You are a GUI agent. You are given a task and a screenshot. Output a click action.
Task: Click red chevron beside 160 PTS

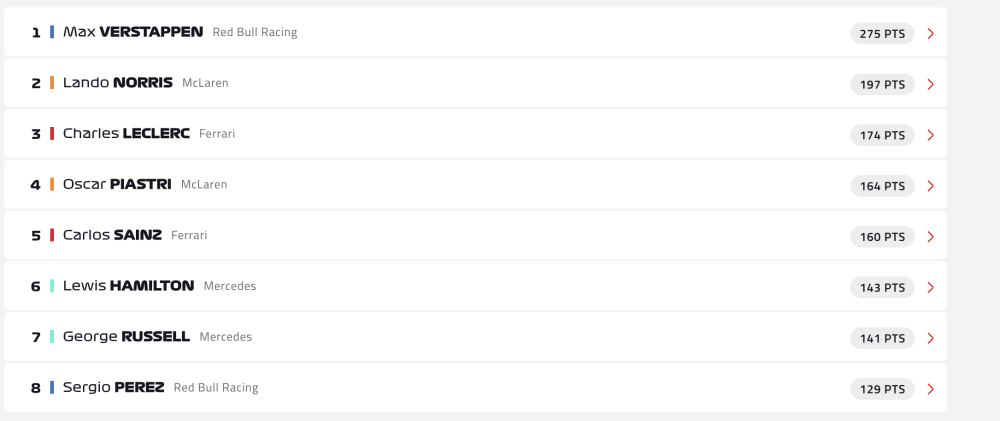coord(930,237)
